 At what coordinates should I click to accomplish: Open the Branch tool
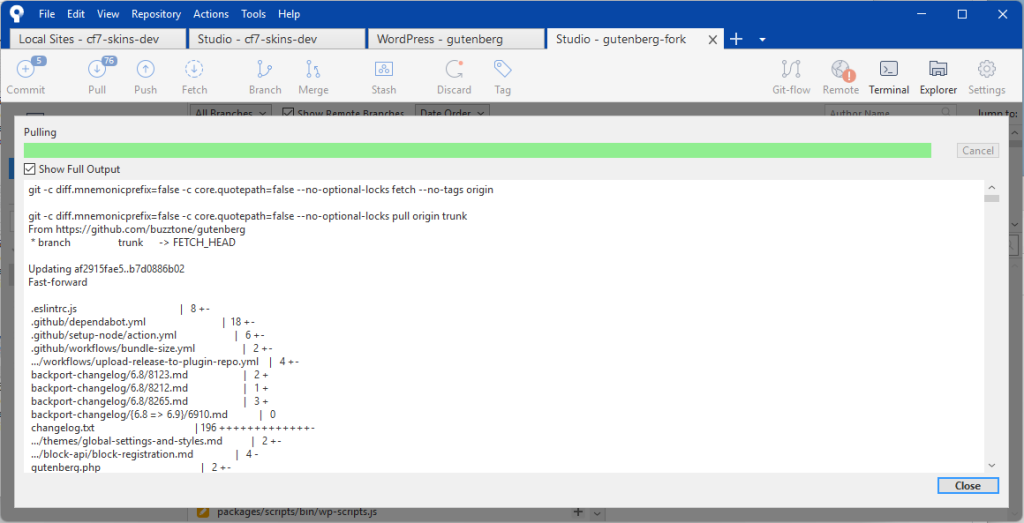(265, 70)
